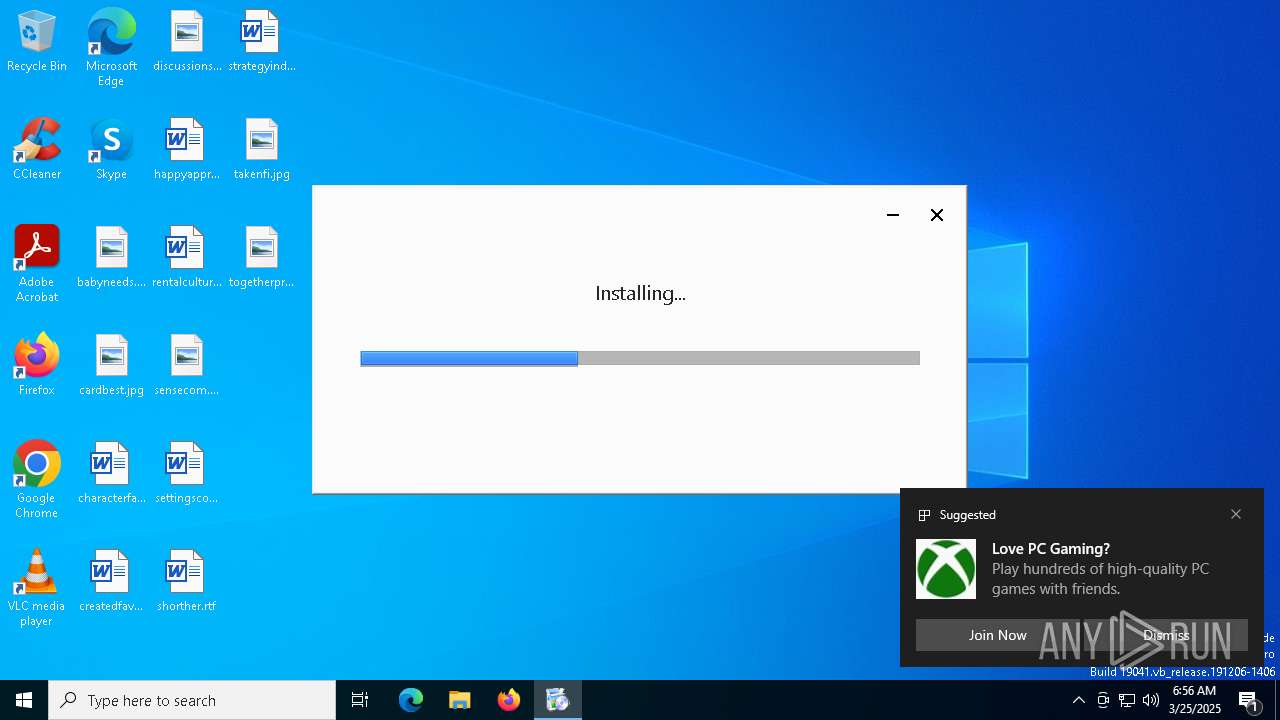Click Join Now in Xbox notification
The image size is (1280, 720).
pyautogui.click(x=997, y=635)
